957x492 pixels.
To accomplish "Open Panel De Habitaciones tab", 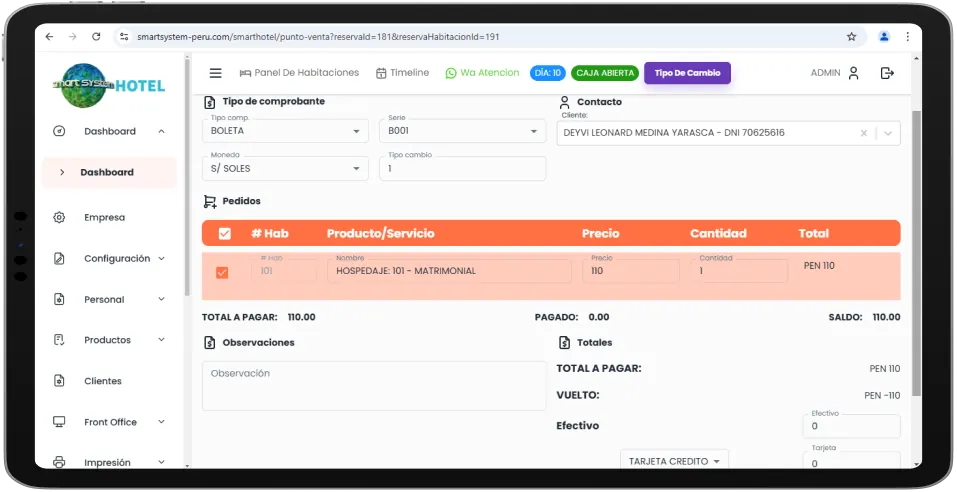I will (299, 73).
